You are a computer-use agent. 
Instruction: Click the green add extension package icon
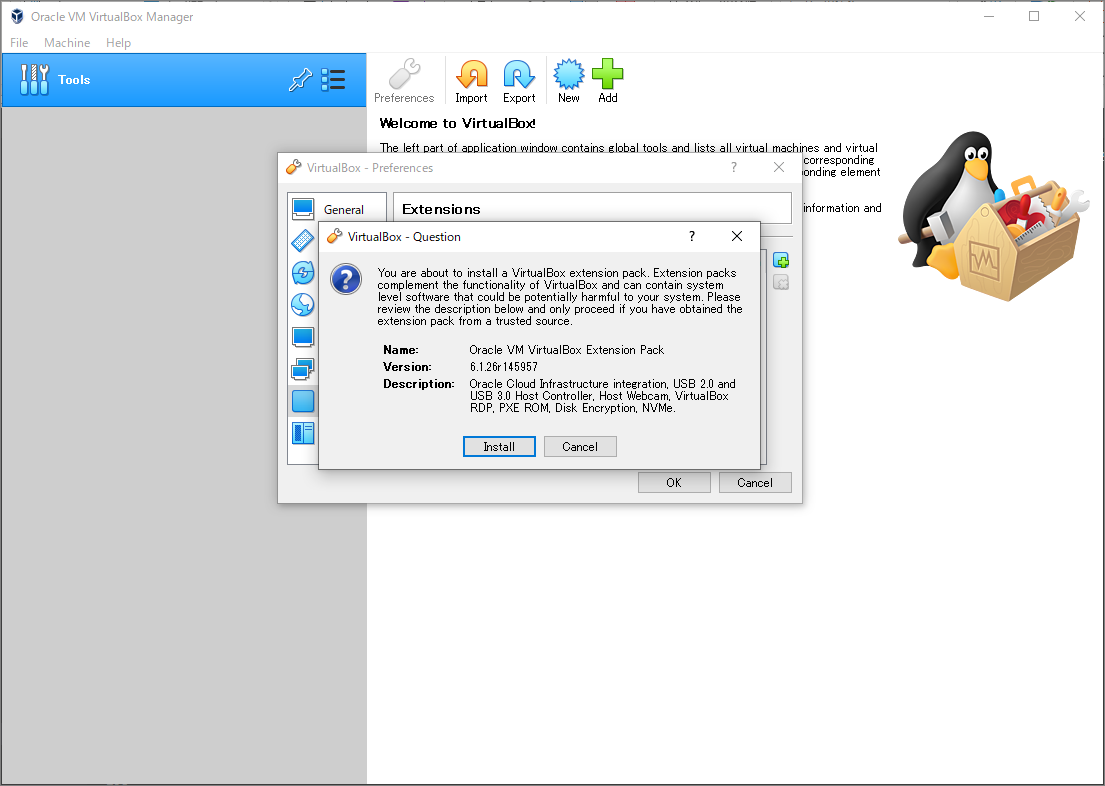point(781,260)
